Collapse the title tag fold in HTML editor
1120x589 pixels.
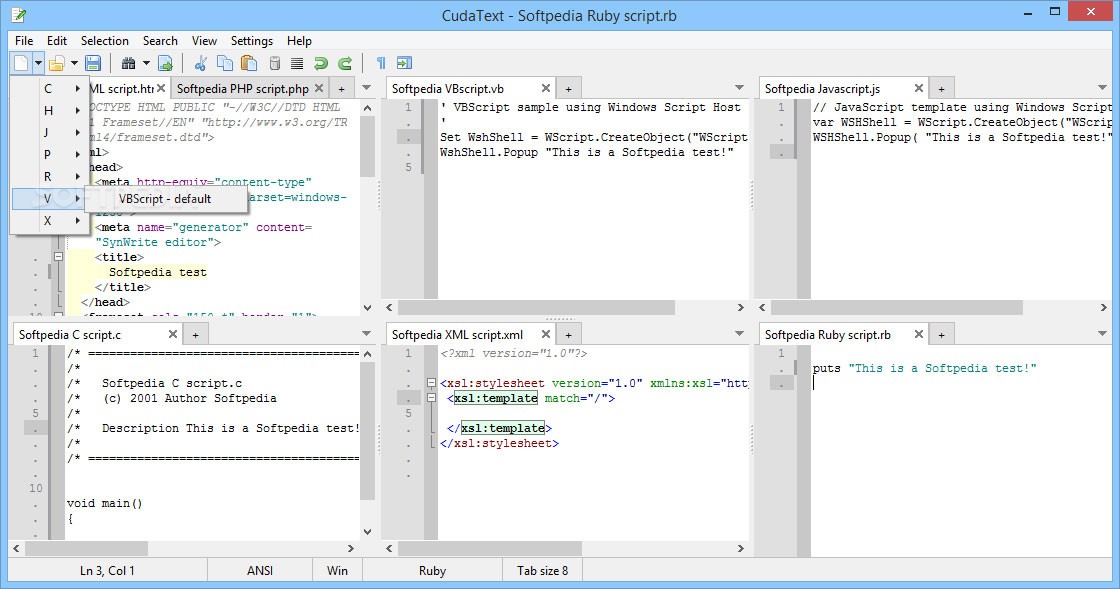59,257
